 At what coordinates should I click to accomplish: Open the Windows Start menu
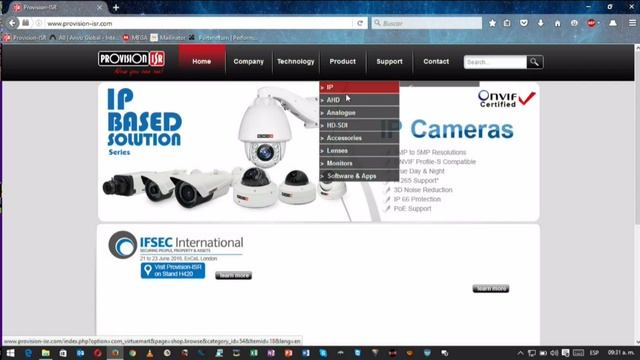[x=11, y=353]
